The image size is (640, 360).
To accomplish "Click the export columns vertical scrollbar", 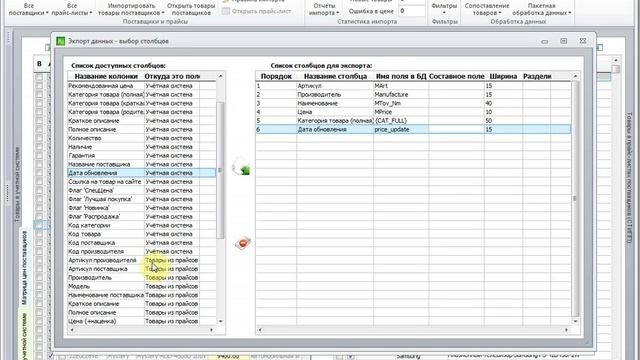I will 575,198.
